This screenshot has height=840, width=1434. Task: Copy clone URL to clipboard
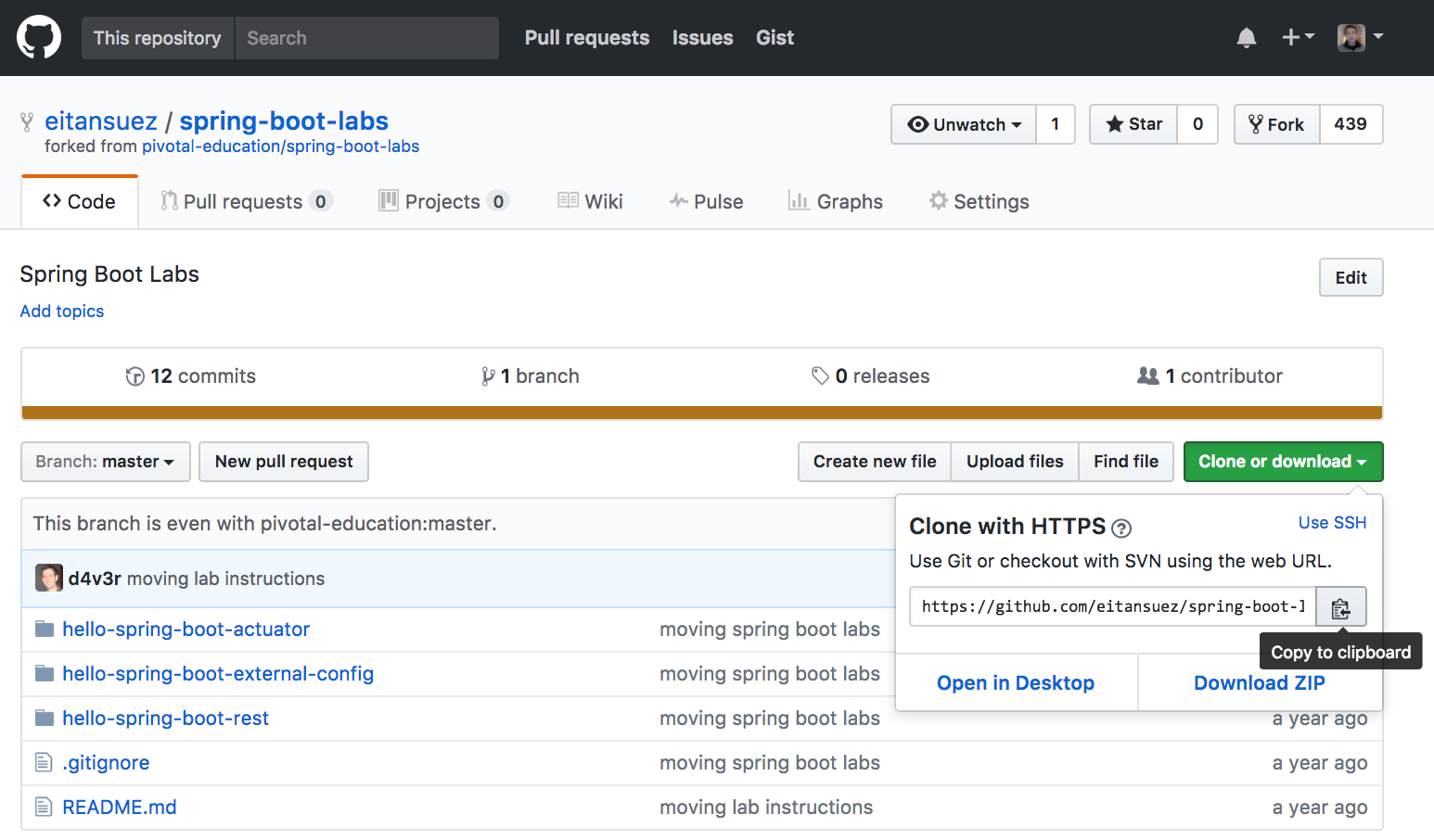coord(1341,607)
